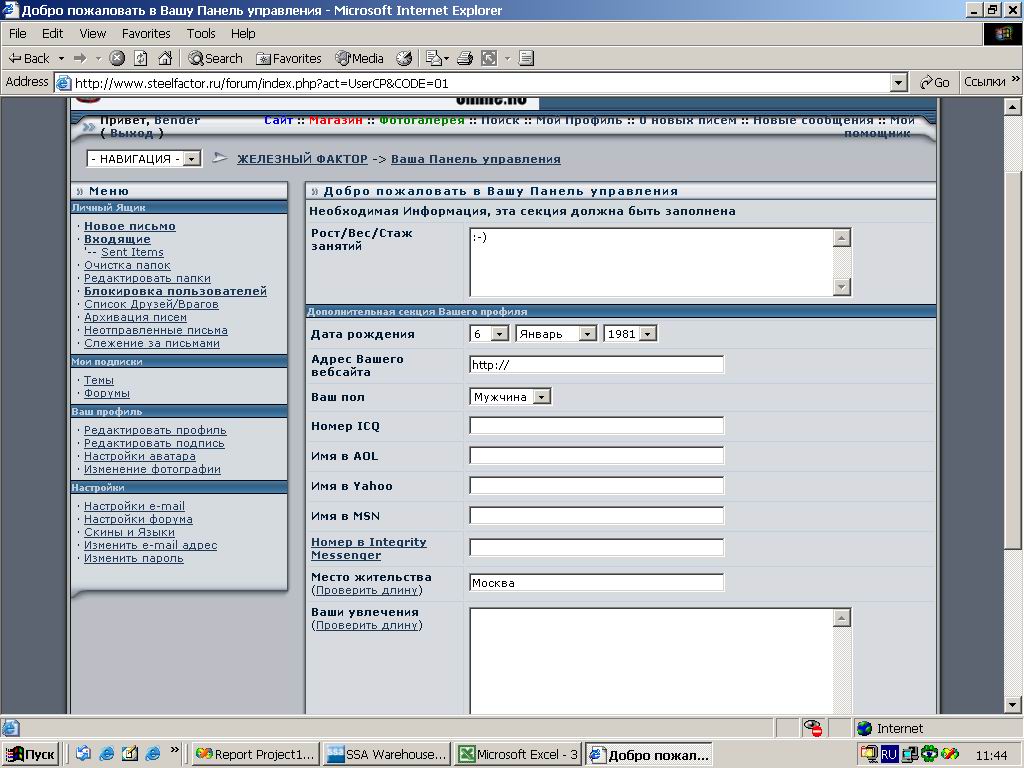Screen dimensions: 1024x768
Task: Click the Go button next to address bar
Action: tap(935, 82)
